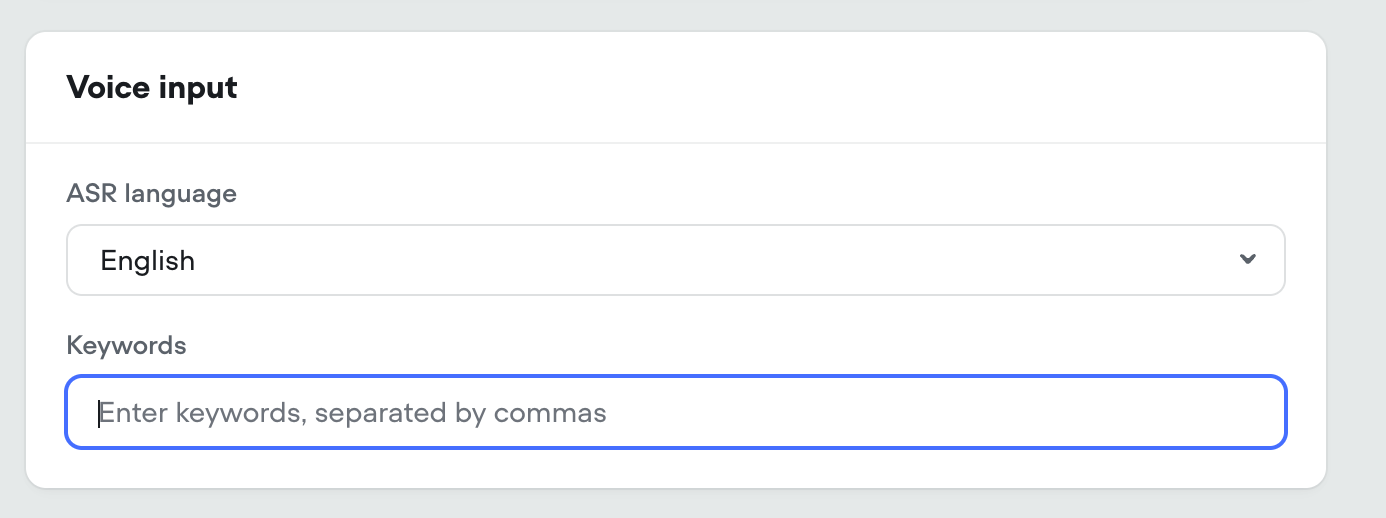Click the "ASR language" field label

pyautogui.click(x=152, y=193)
